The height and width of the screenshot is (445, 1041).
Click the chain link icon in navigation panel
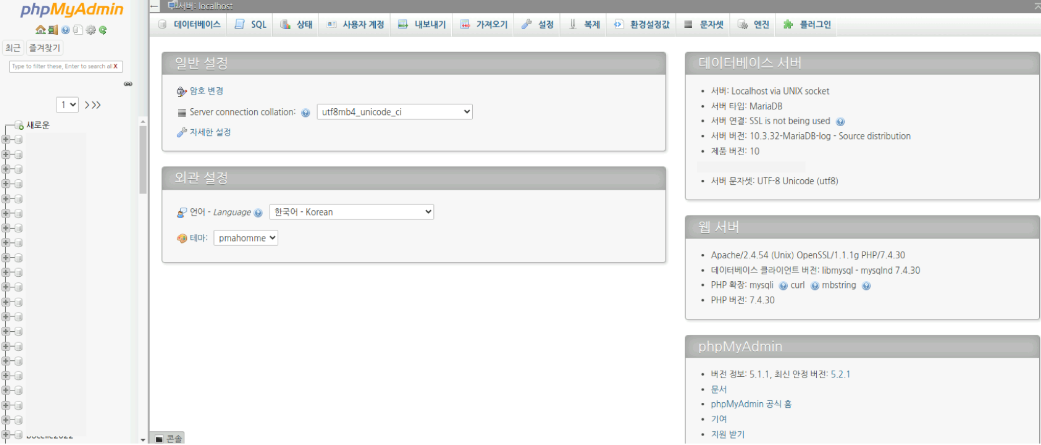(x=128, y=84)
